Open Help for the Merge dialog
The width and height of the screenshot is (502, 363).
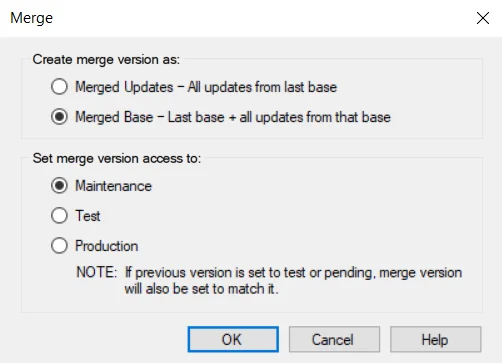coord(436,339)
